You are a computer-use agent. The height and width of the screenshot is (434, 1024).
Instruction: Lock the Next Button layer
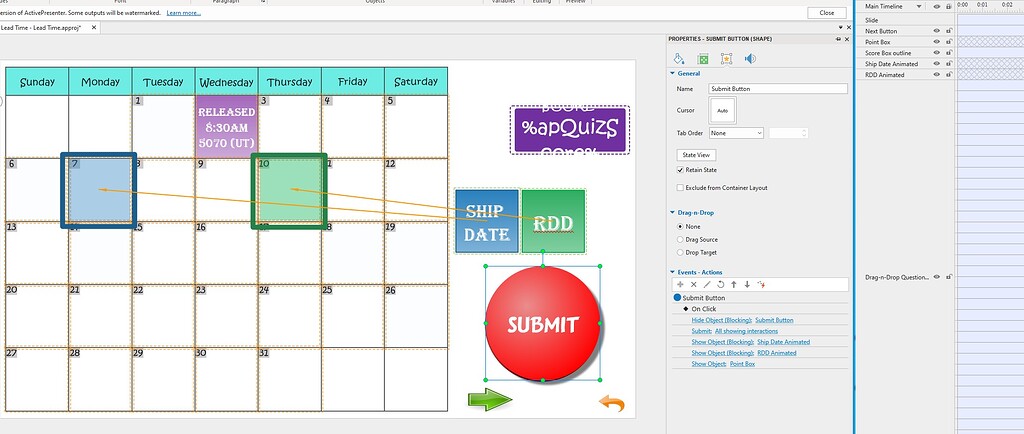pyautogui.click(x=948, y=31)
